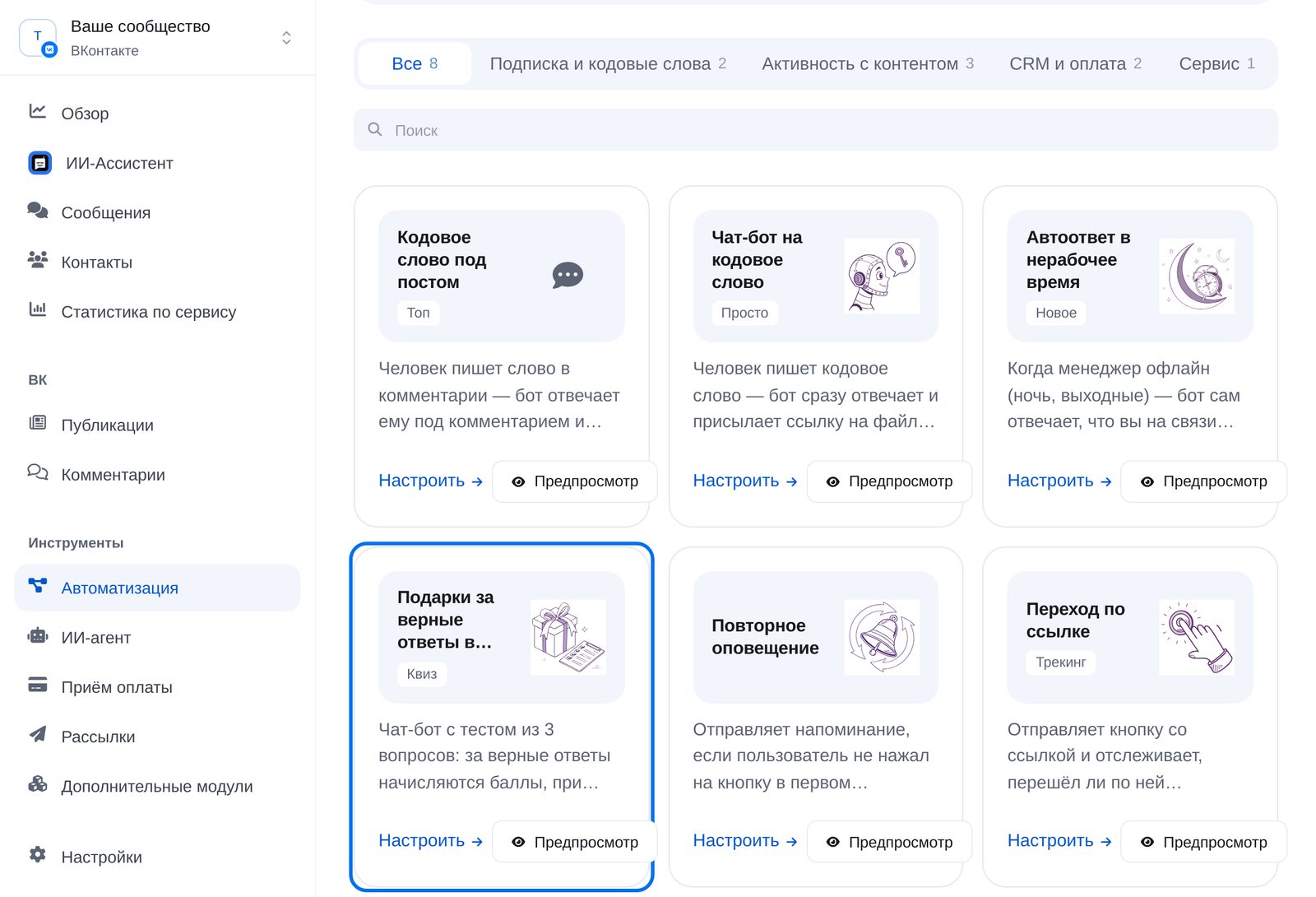Preview Переход по ссылке template
Image resolution: width=1316 pixels, height=897 pixels.
[1204, 842]
